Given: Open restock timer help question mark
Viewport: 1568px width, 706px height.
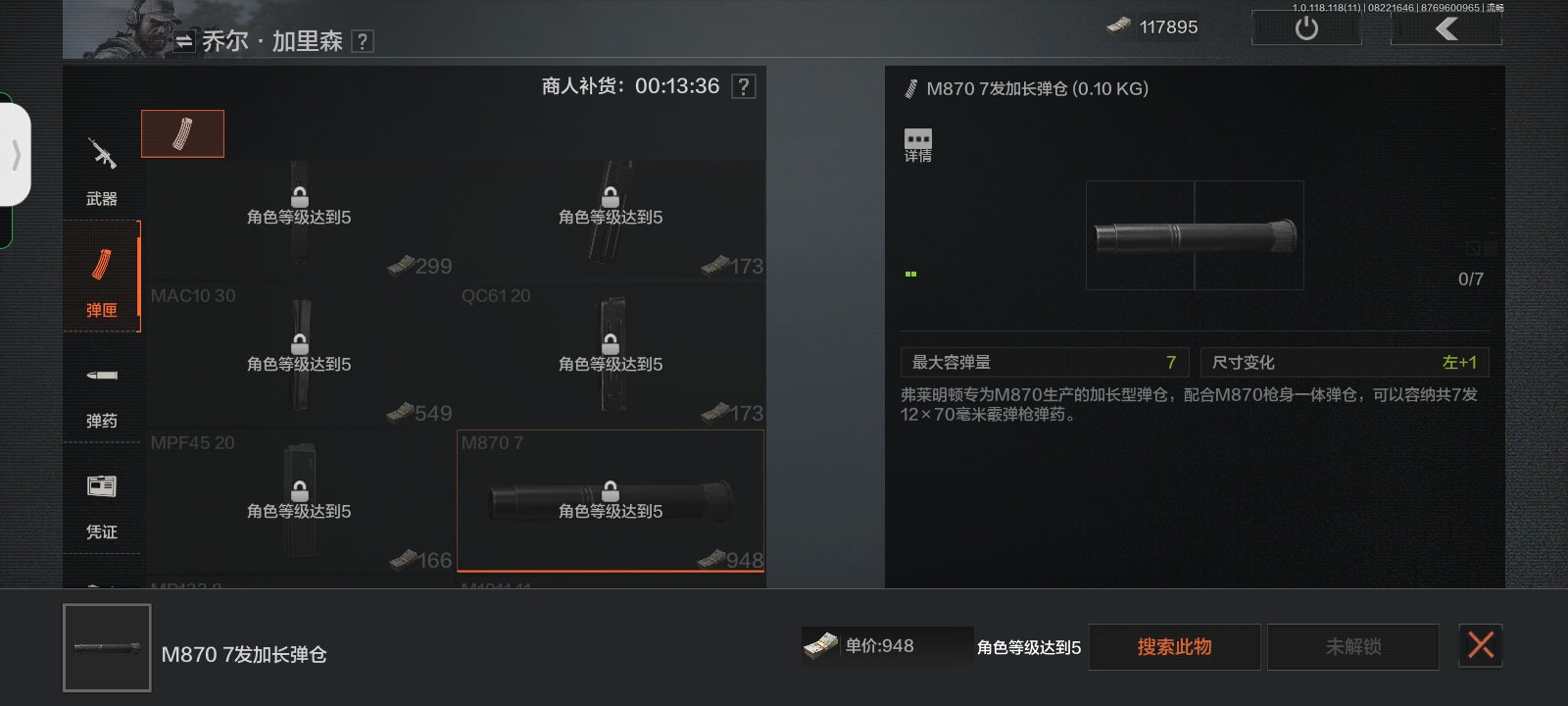Looking at the screenshot, I should 744,86.
